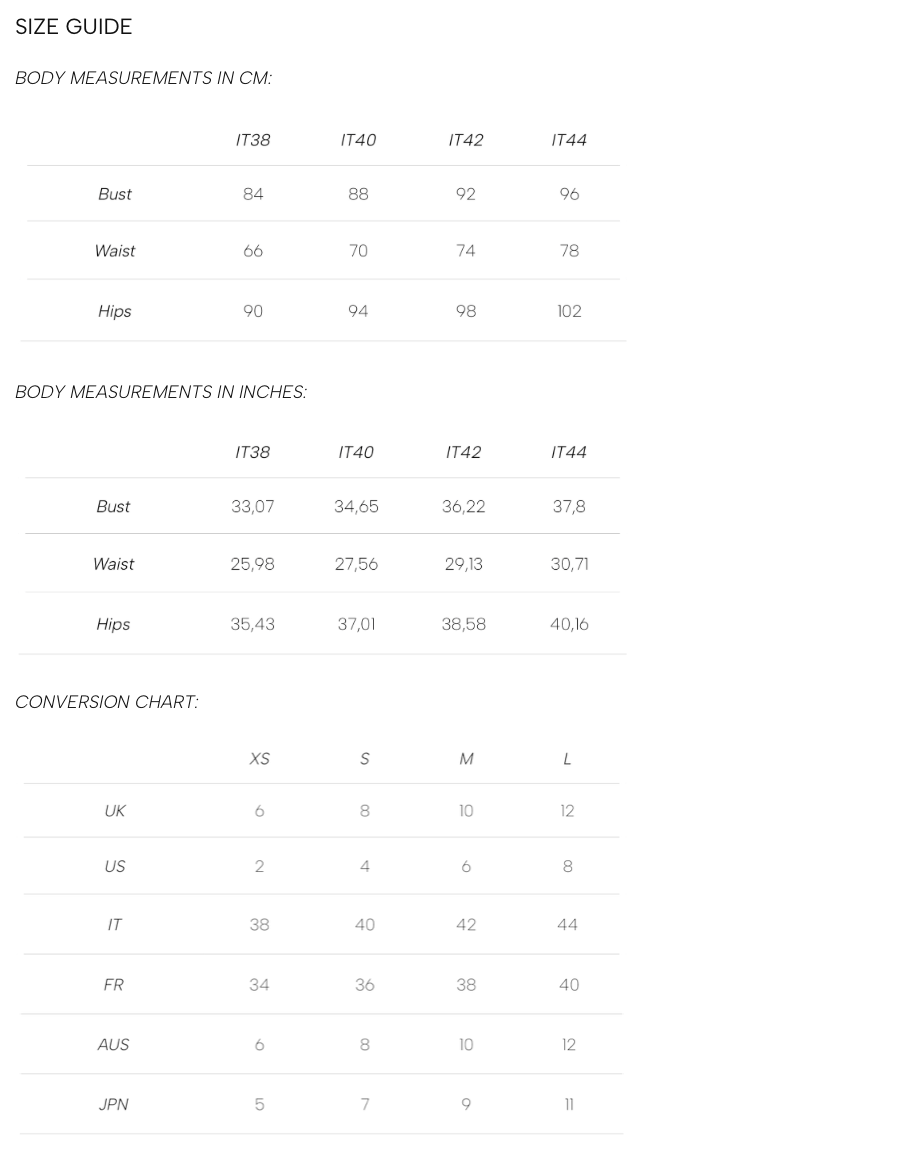Screen dimensions: 902x1150
Task: Click the US size 4 under S
Action: coord(364,867)
